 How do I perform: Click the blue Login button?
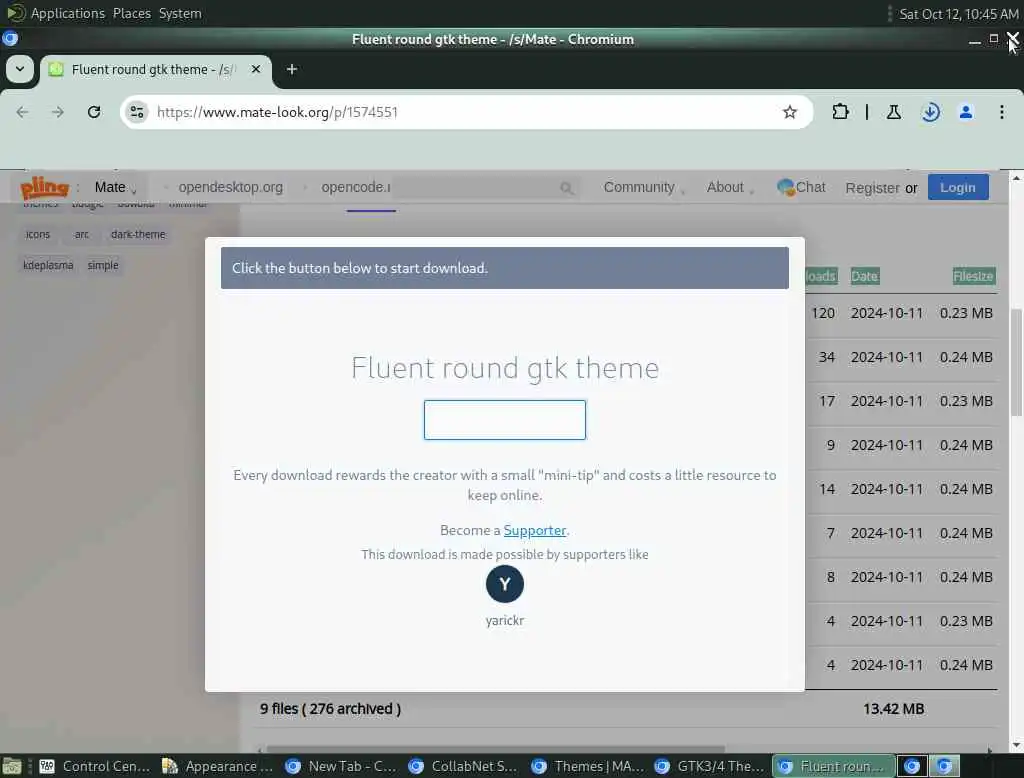pos(957,187)
